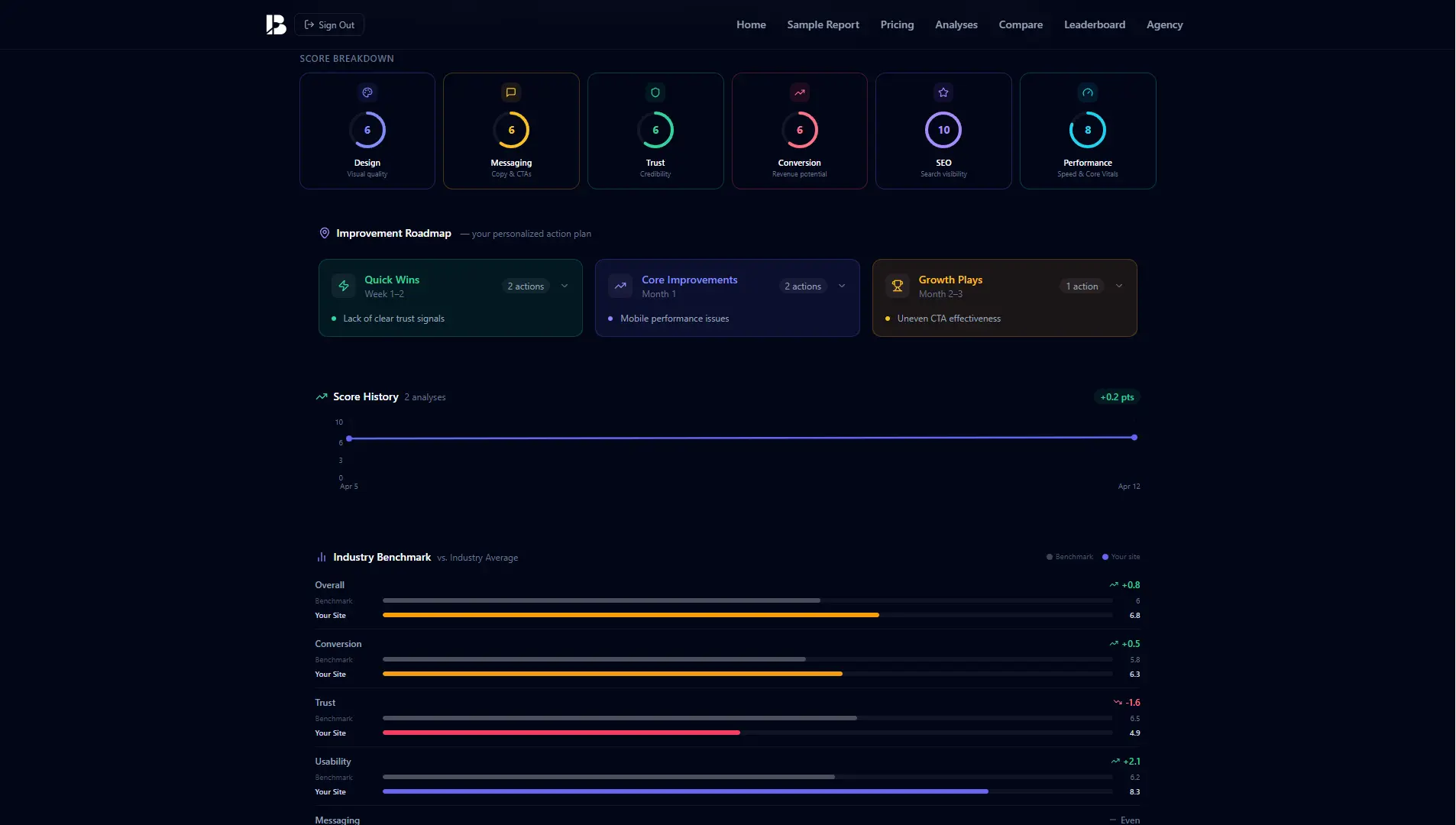This screenshot has height=825, width=1456.
Task: Click the 'Mobile performance issues' item
Action: (x=675, y=319)
